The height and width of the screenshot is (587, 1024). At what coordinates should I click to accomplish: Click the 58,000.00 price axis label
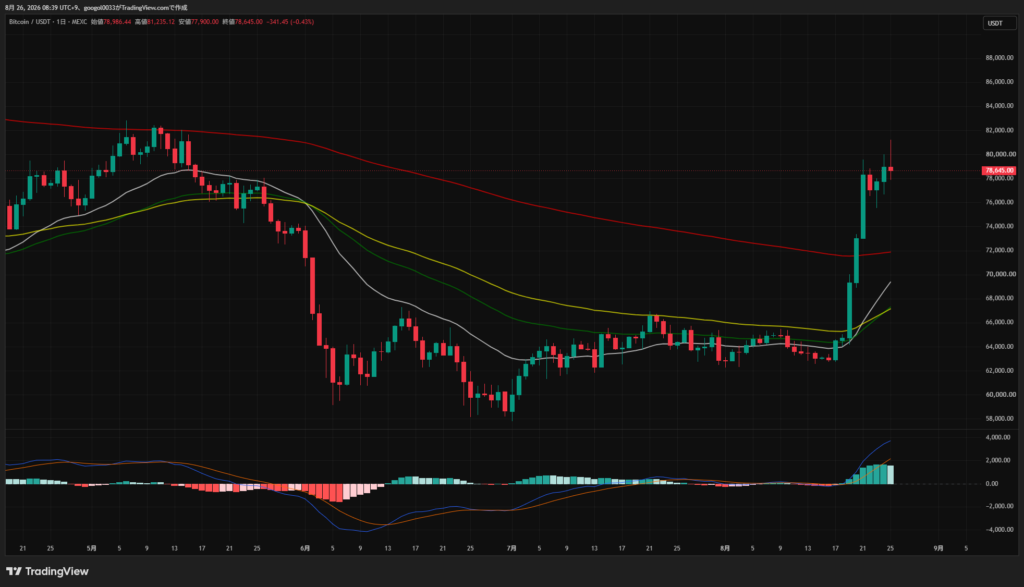(x=999, y=419)
